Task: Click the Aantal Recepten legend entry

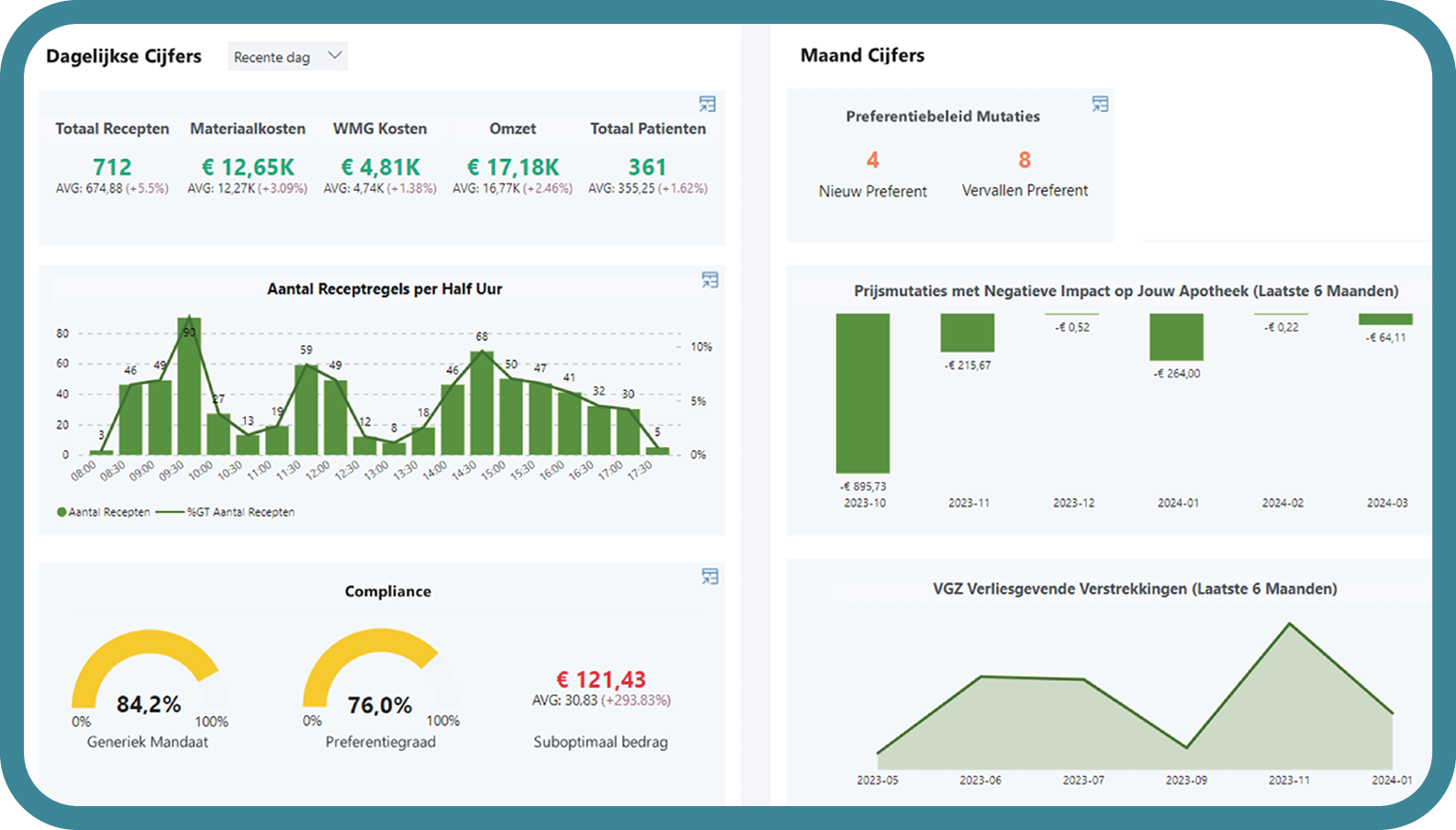Action: pyautogui.click(x=104, y=512)
